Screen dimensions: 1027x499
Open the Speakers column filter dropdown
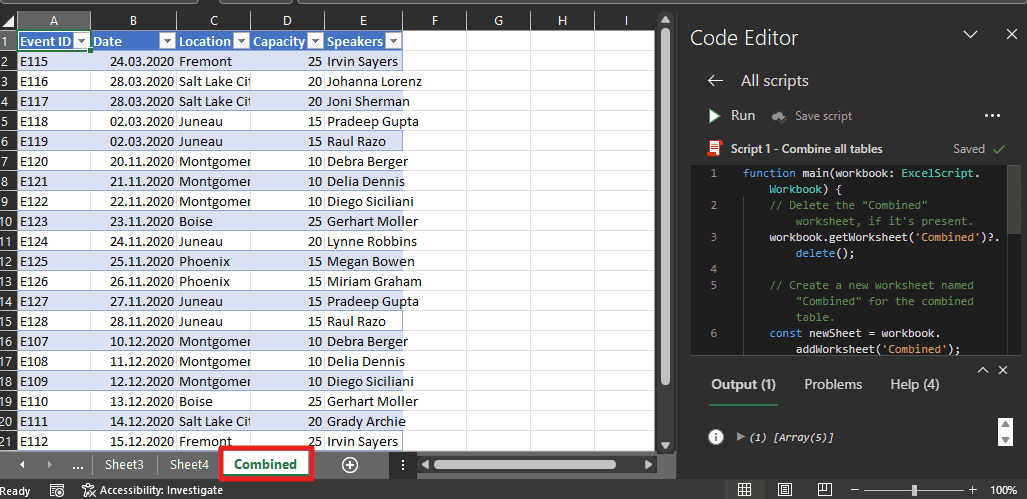393,41
